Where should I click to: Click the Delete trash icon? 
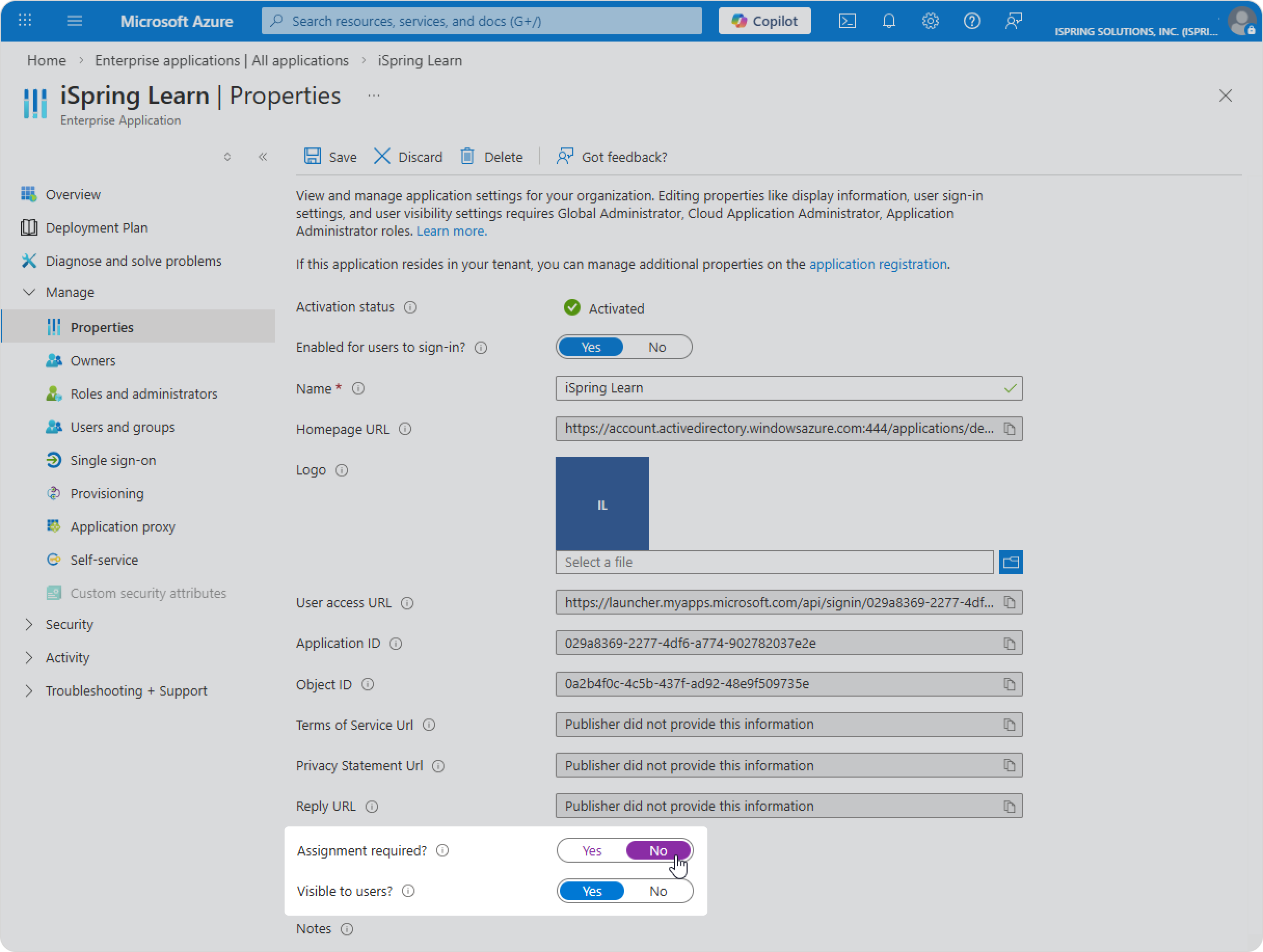pyautogui.click(x=467, y=156)
